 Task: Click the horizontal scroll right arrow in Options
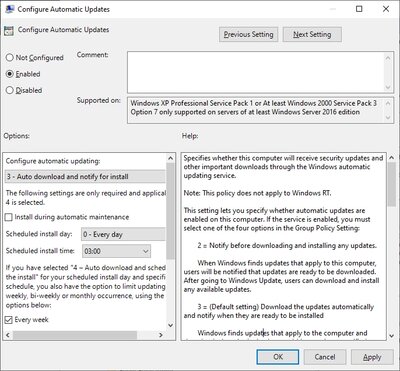pos(161,335)
